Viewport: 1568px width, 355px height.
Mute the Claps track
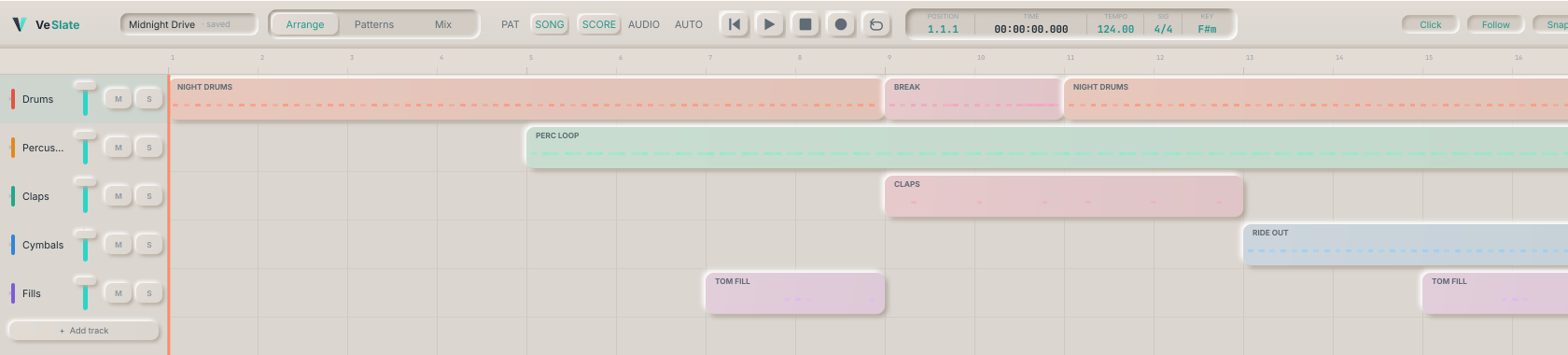(x=119, y=196)
